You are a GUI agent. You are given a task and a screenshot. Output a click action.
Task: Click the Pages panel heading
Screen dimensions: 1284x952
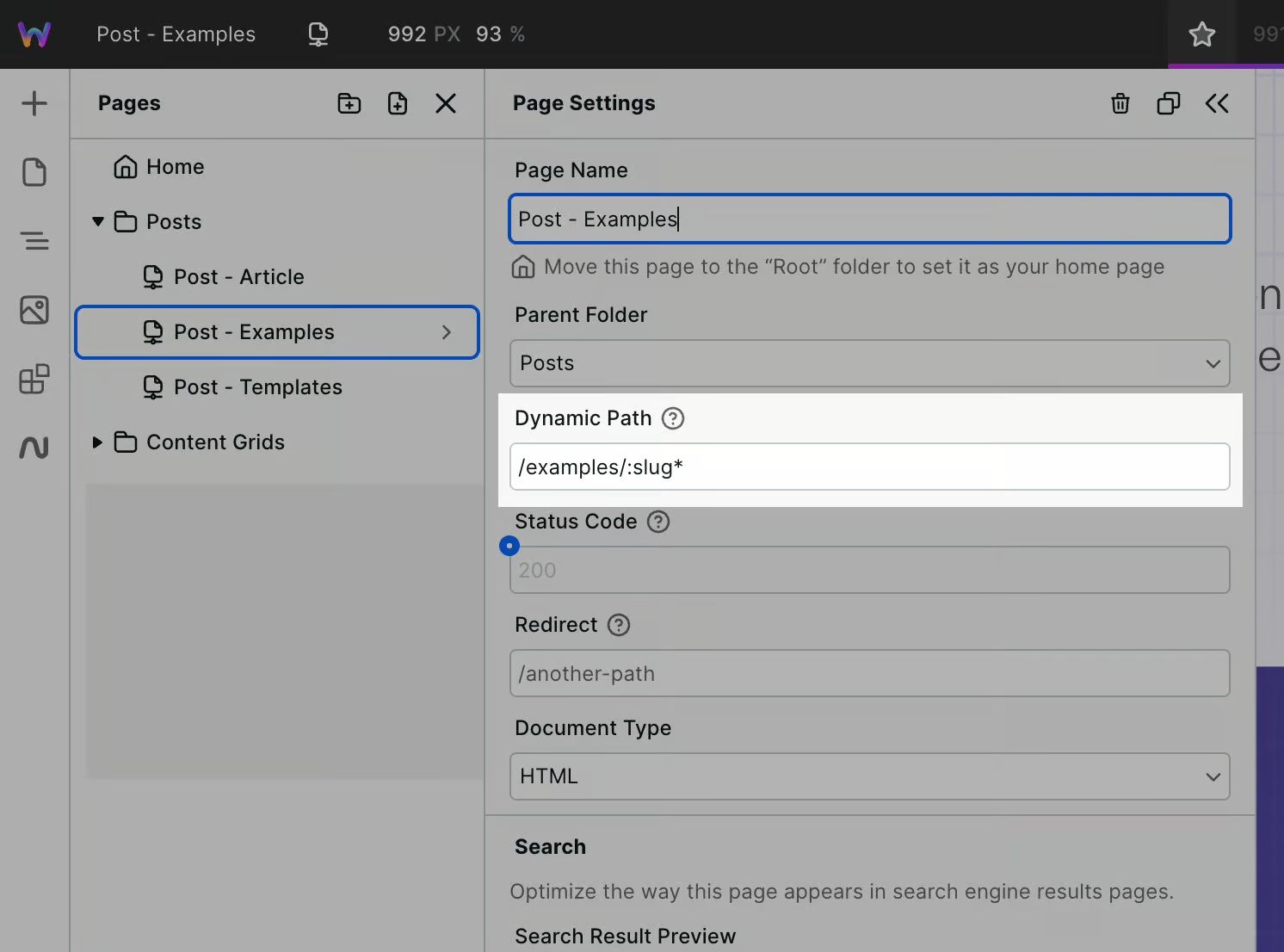pos(129,103)
